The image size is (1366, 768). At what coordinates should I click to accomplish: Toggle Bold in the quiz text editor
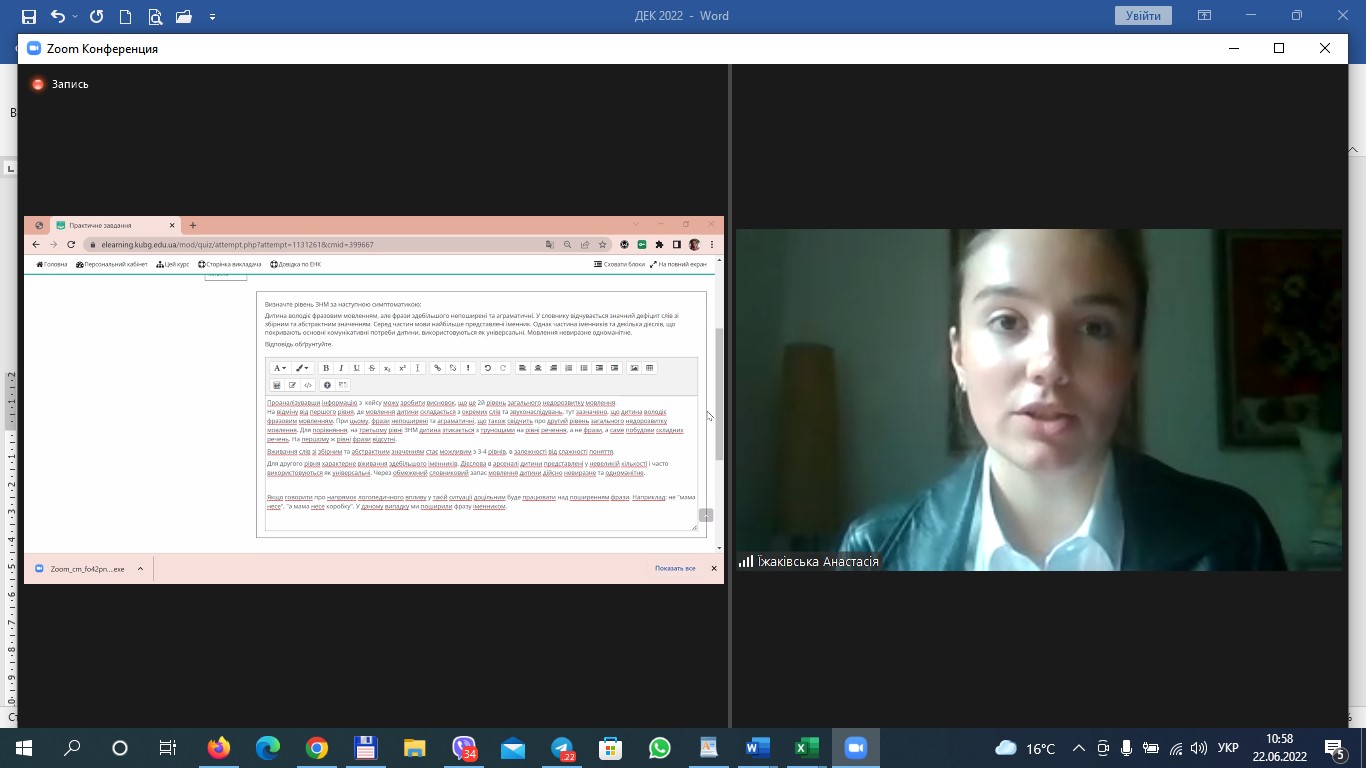(325, 368)
